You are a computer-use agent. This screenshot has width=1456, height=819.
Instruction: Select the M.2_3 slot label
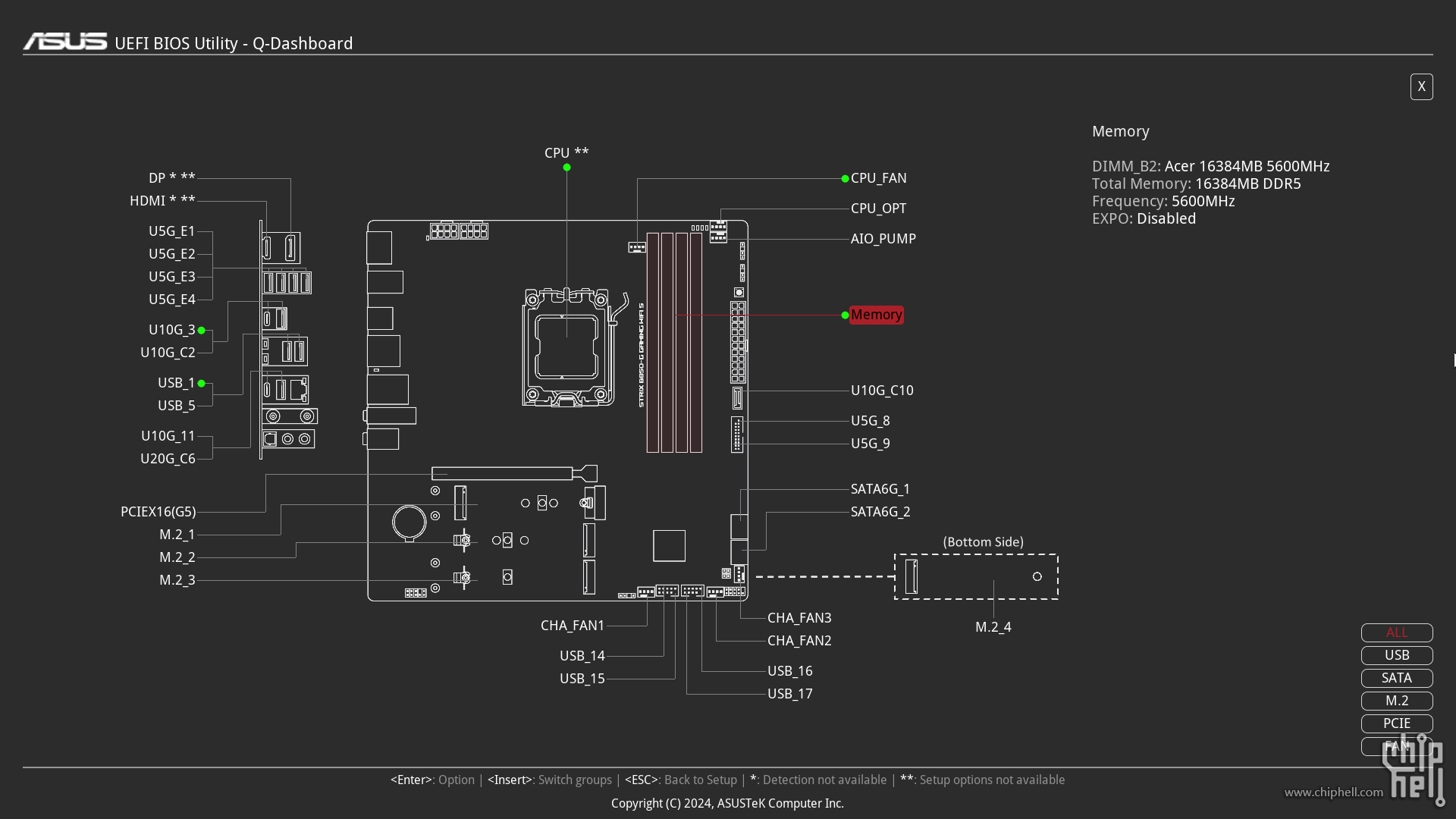click(177, 580)
